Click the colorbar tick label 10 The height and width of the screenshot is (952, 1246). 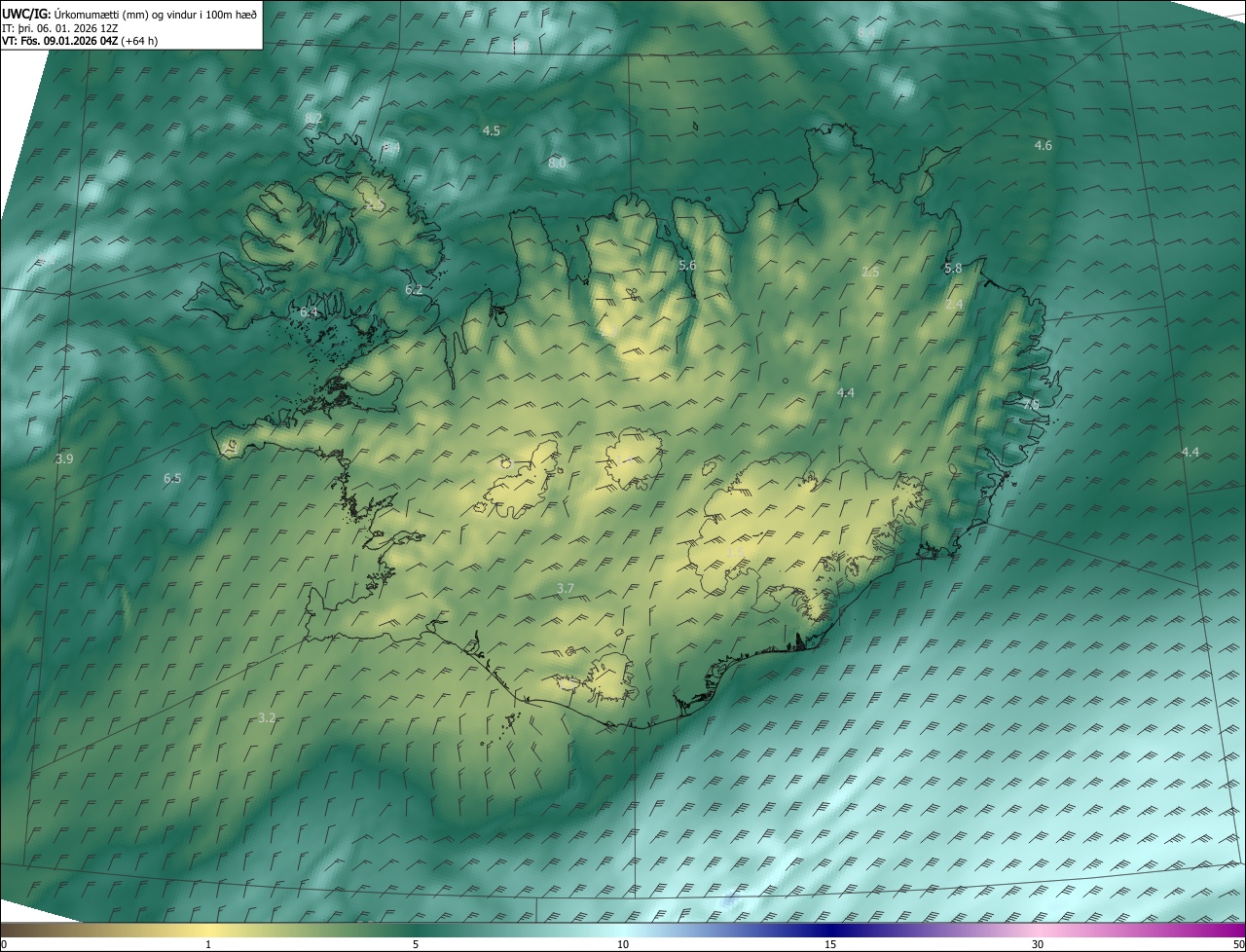point(623,944)
